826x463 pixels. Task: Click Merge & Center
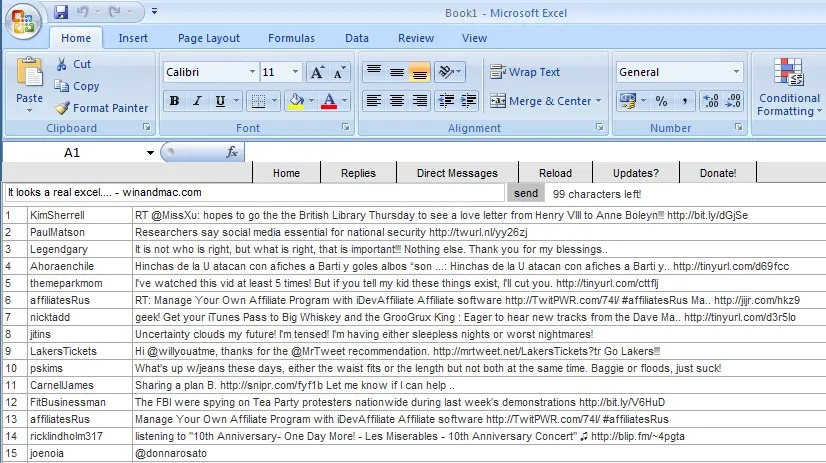pyautogui.click(x=540, y=101)
